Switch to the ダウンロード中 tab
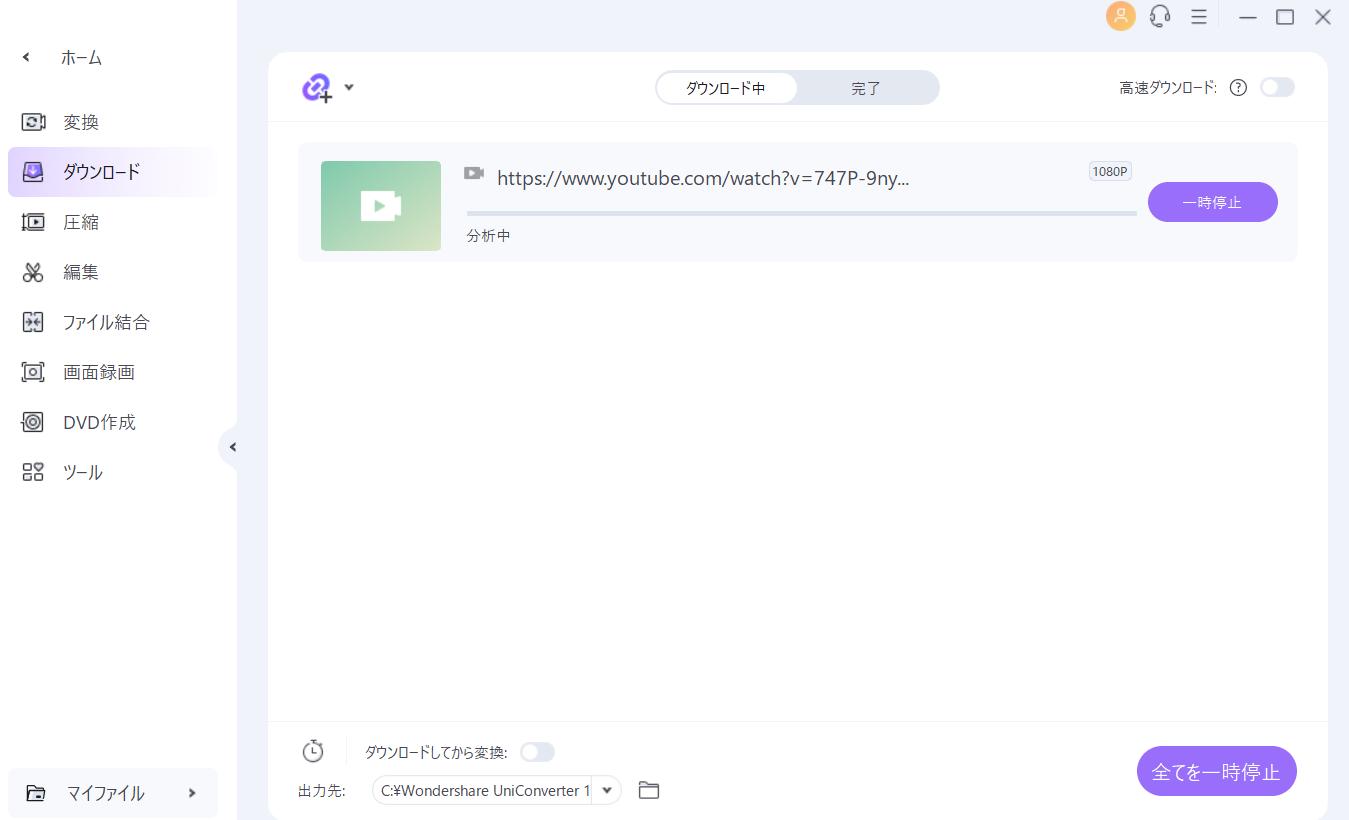This screenshot has width=1349, height=820. coord(726,88)
